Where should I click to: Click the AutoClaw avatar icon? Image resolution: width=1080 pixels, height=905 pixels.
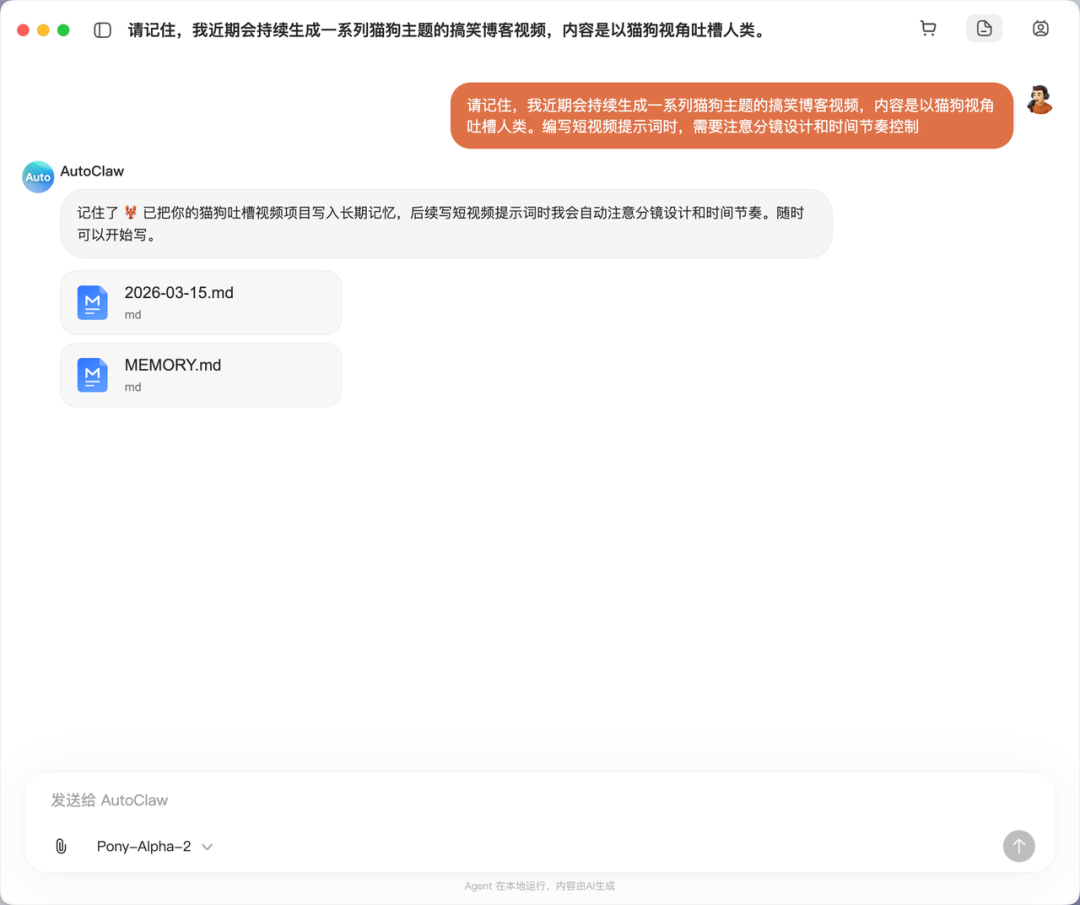point(38,176)
